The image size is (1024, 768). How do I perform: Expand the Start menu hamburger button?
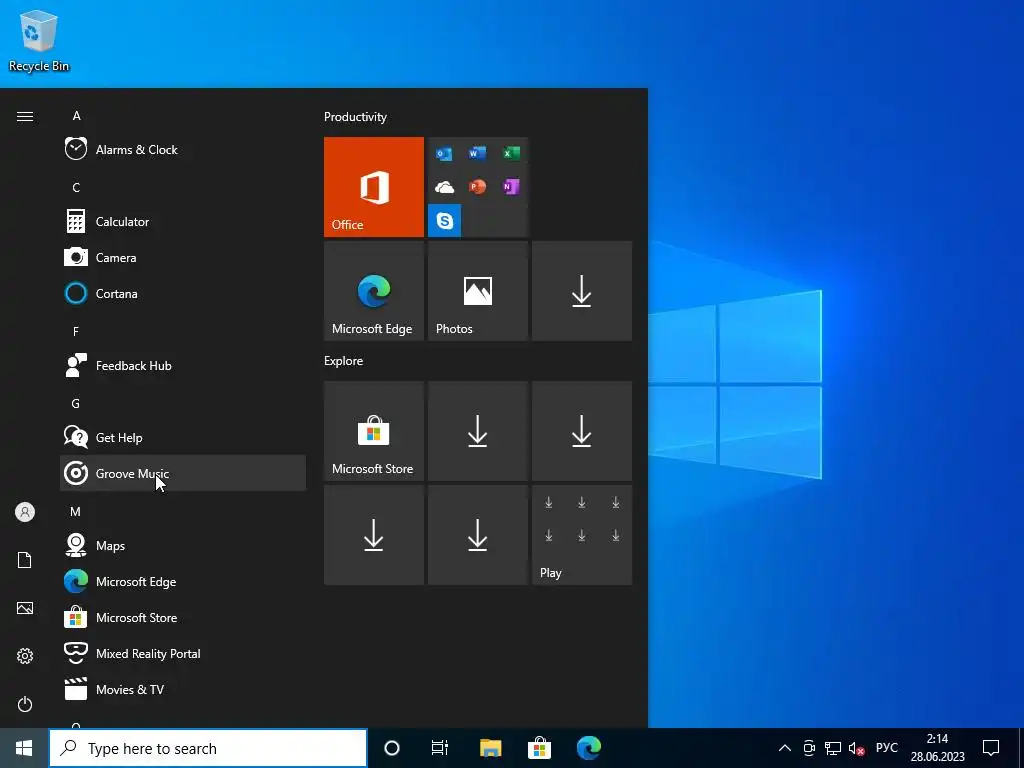click(x=25, y=116)
